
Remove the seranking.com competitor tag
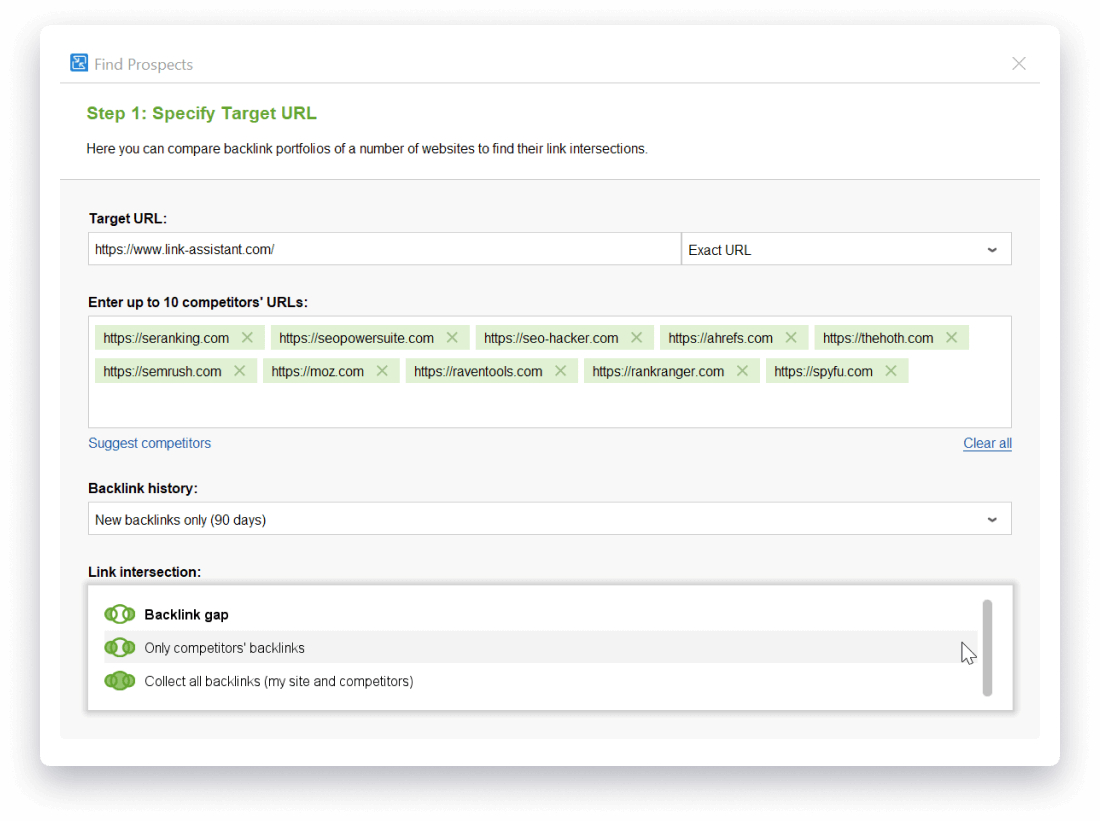[248, 338]
